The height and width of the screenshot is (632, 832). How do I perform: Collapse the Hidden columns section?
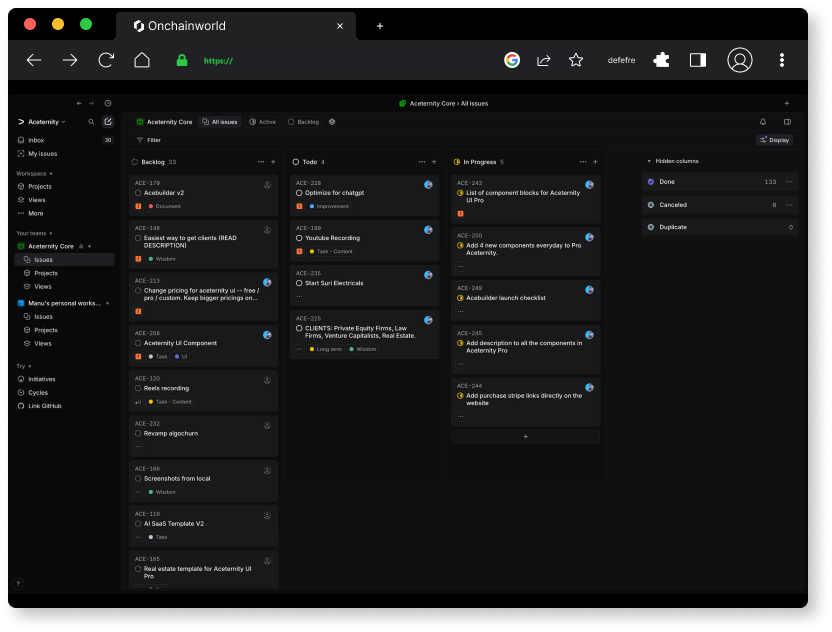coord(649,161)
